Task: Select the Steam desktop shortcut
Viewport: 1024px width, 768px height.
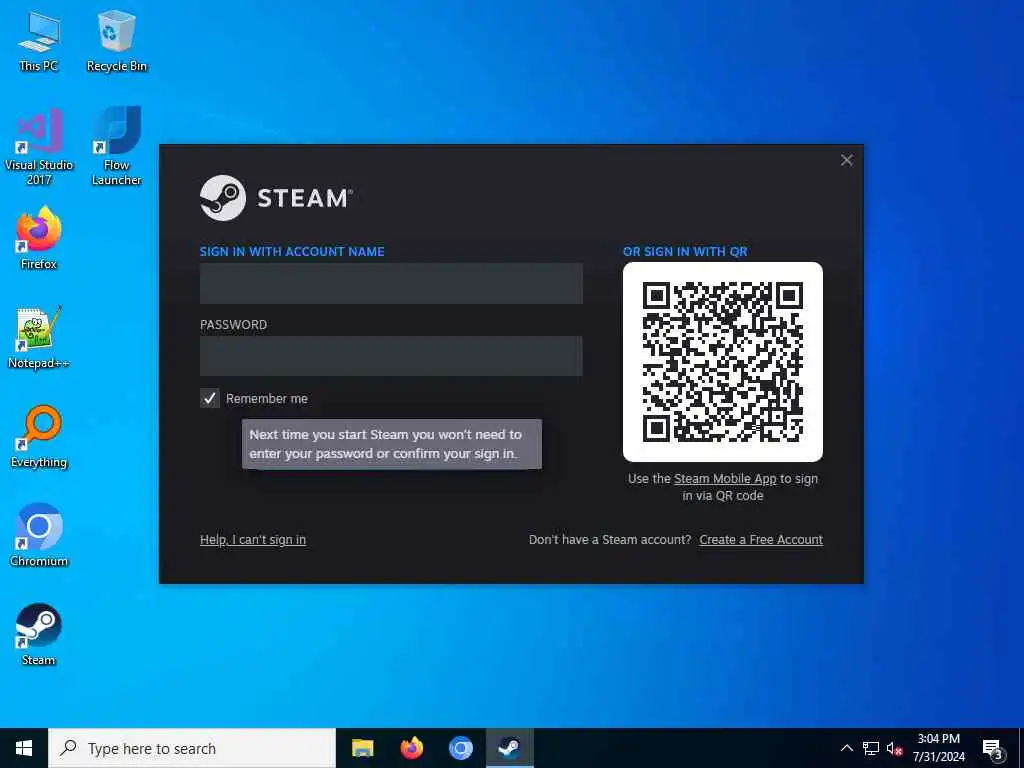Action: [x=39, y=634]
